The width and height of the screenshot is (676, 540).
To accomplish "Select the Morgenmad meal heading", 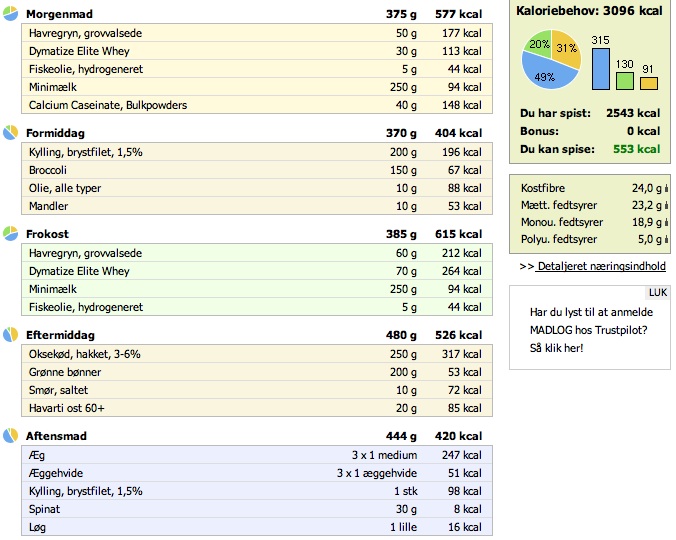I will [59, 14].
